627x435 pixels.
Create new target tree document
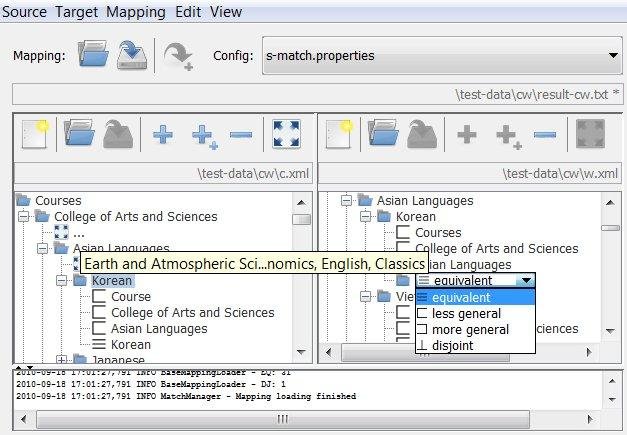[x=339, y=134]
